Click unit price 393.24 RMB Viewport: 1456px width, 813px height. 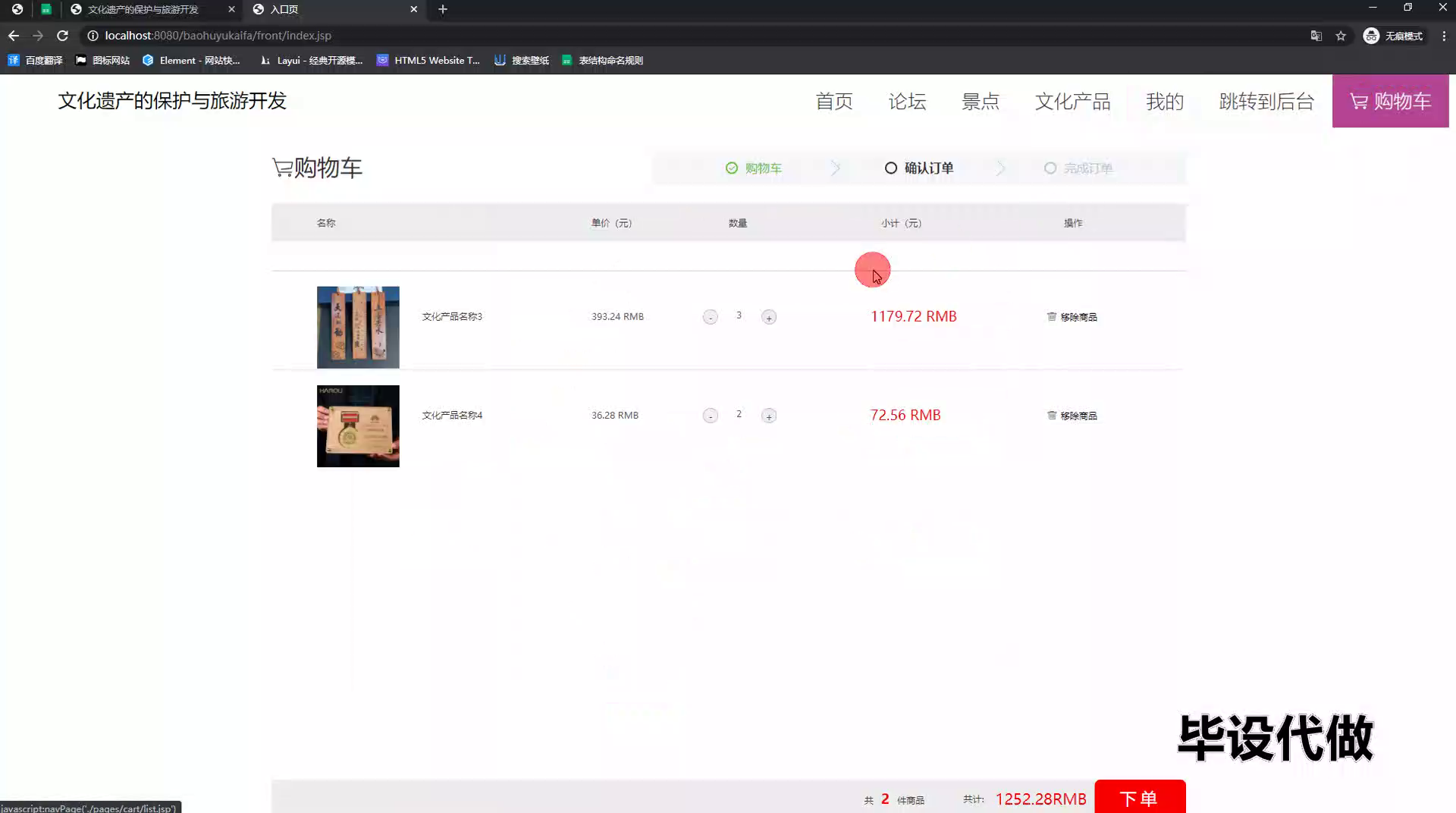(x=617, y=317)
